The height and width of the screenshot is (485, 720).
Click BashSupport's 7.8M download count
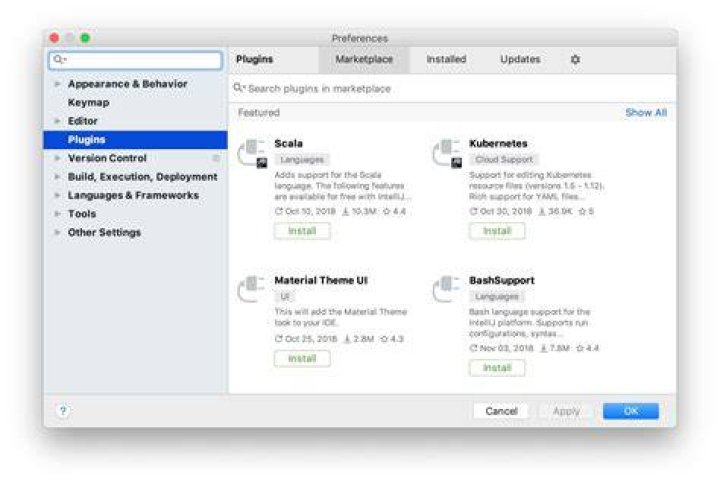[x=555, y=348]
